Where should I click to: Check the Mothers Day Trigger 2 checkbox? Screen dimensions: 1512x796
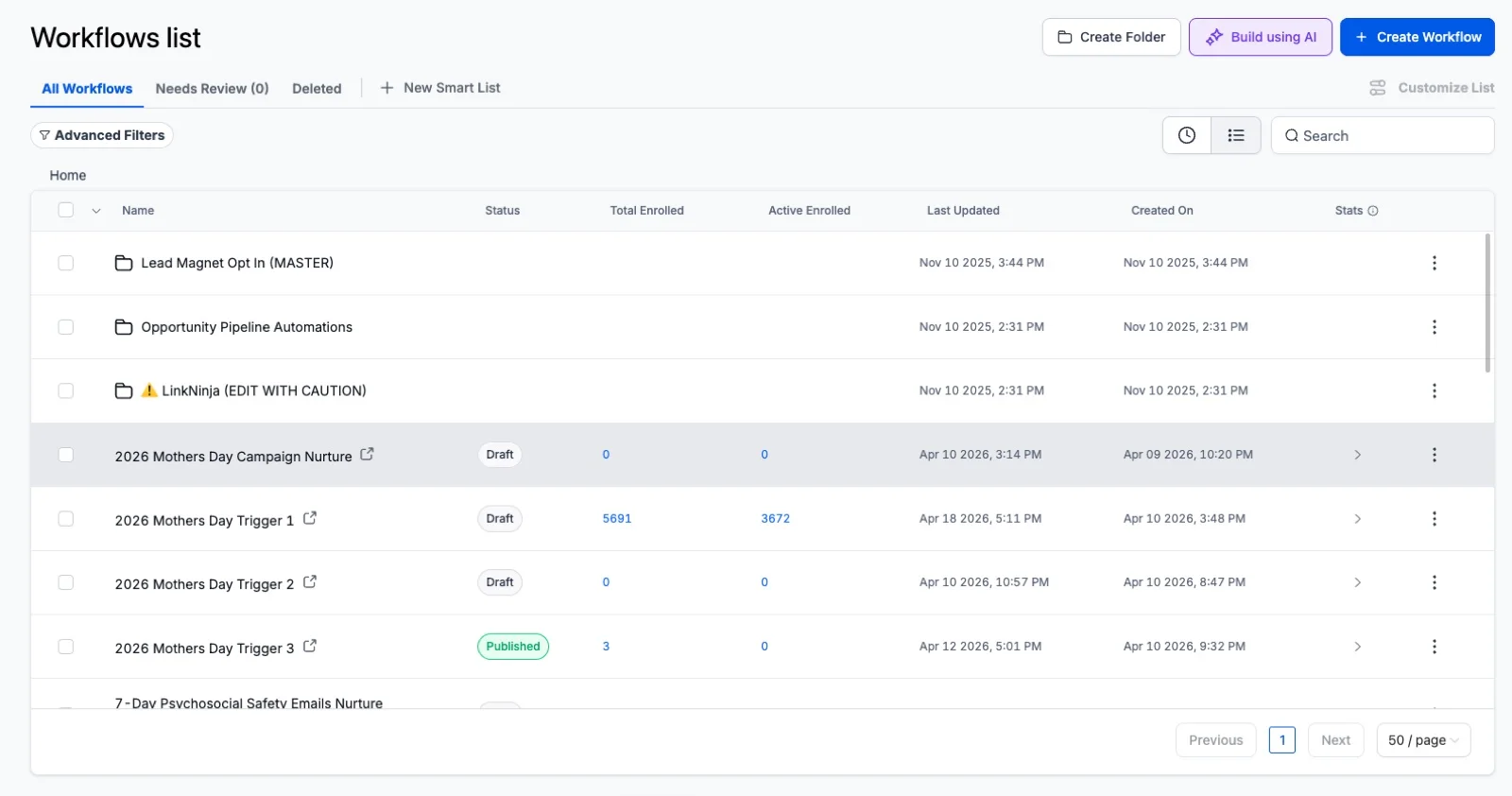coord(65,582)
